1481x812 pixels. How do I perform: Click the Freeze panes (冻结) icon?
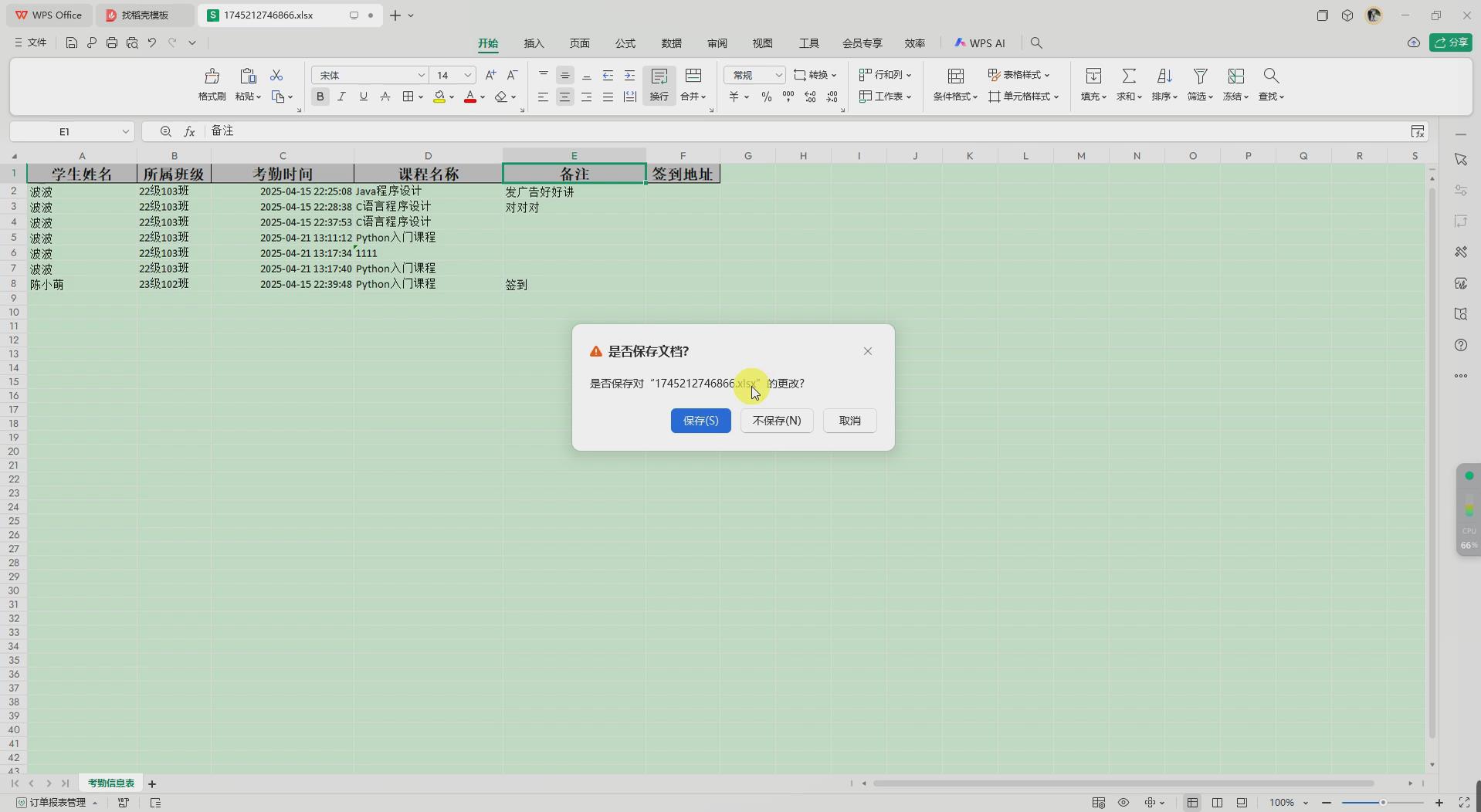coord(1235,76)
